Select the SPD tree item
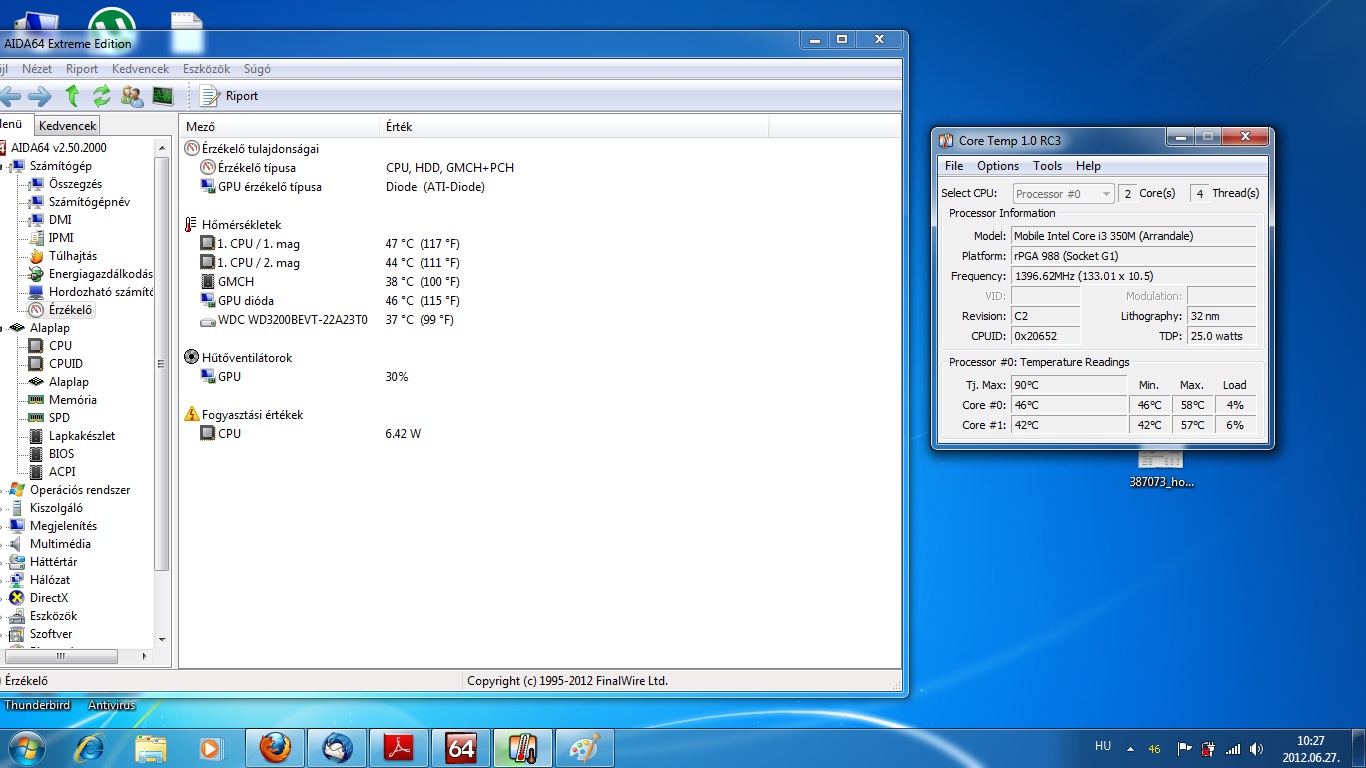 (59, 418)
